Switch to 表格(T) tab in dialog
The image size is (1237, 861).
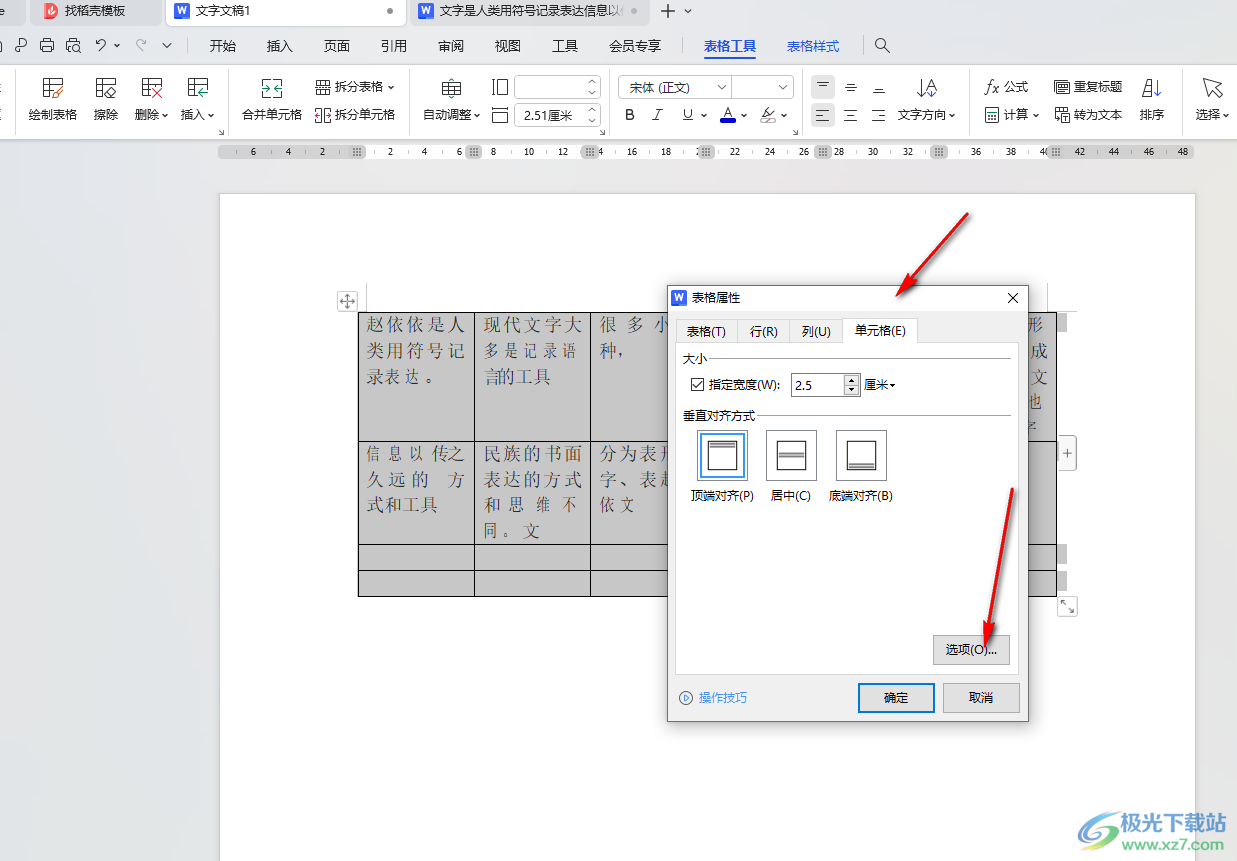coord(706,331)
